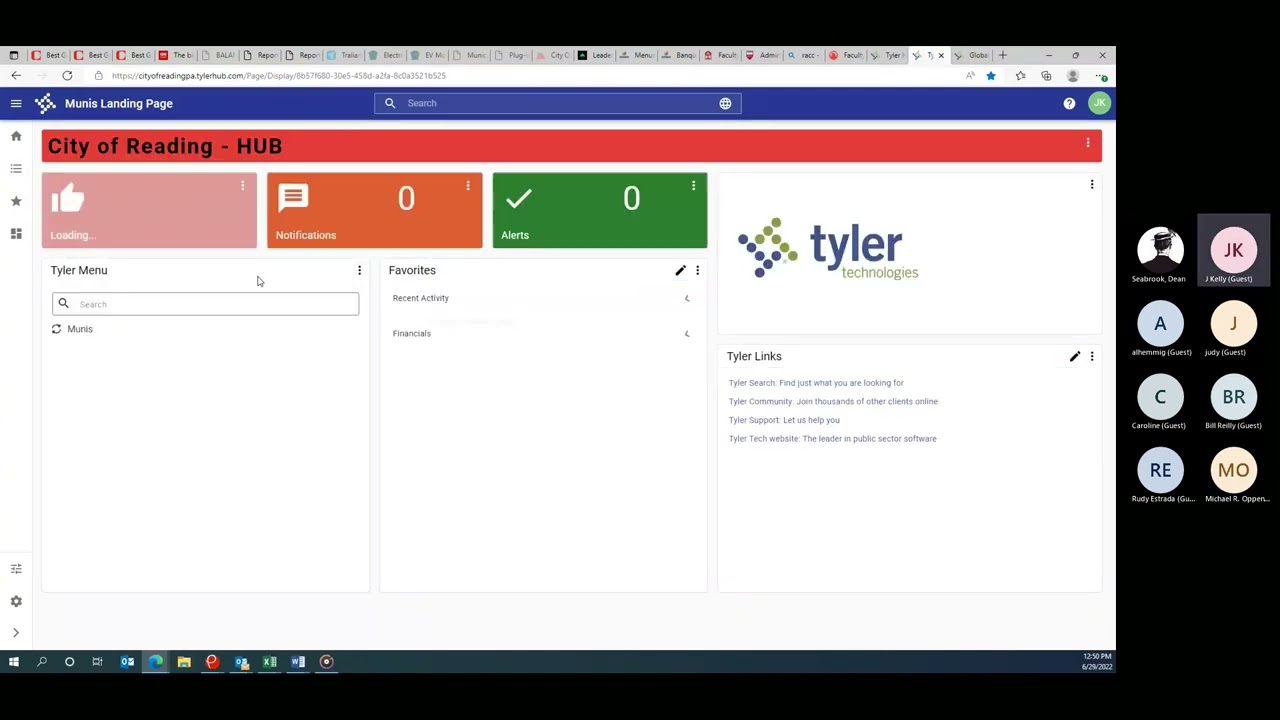Switch to the Global browser tab
The width and height of the screenshot is (1280, 720).
(971, 55)
